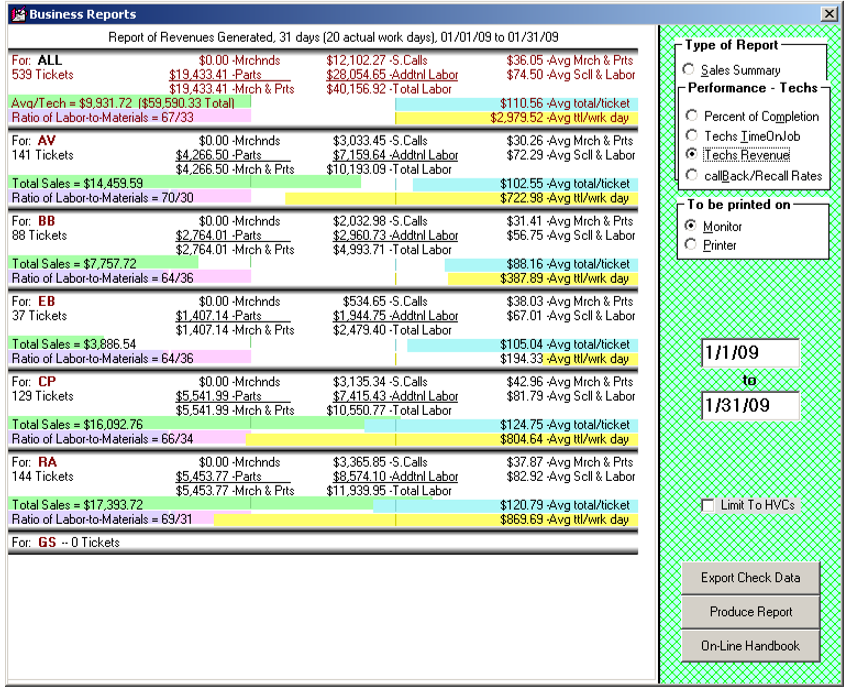Select Techs Revenue radio button
The height and width of the screenshot is (697, 845).
tap(691, 155)
